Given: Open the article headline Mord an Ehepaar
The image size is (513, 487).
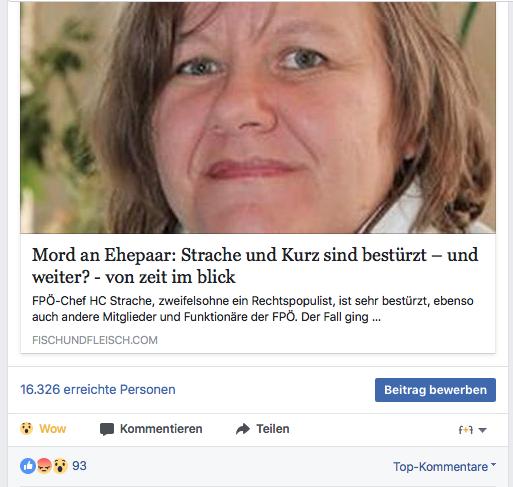Looking at the screenshot, I should click(255, 266).
